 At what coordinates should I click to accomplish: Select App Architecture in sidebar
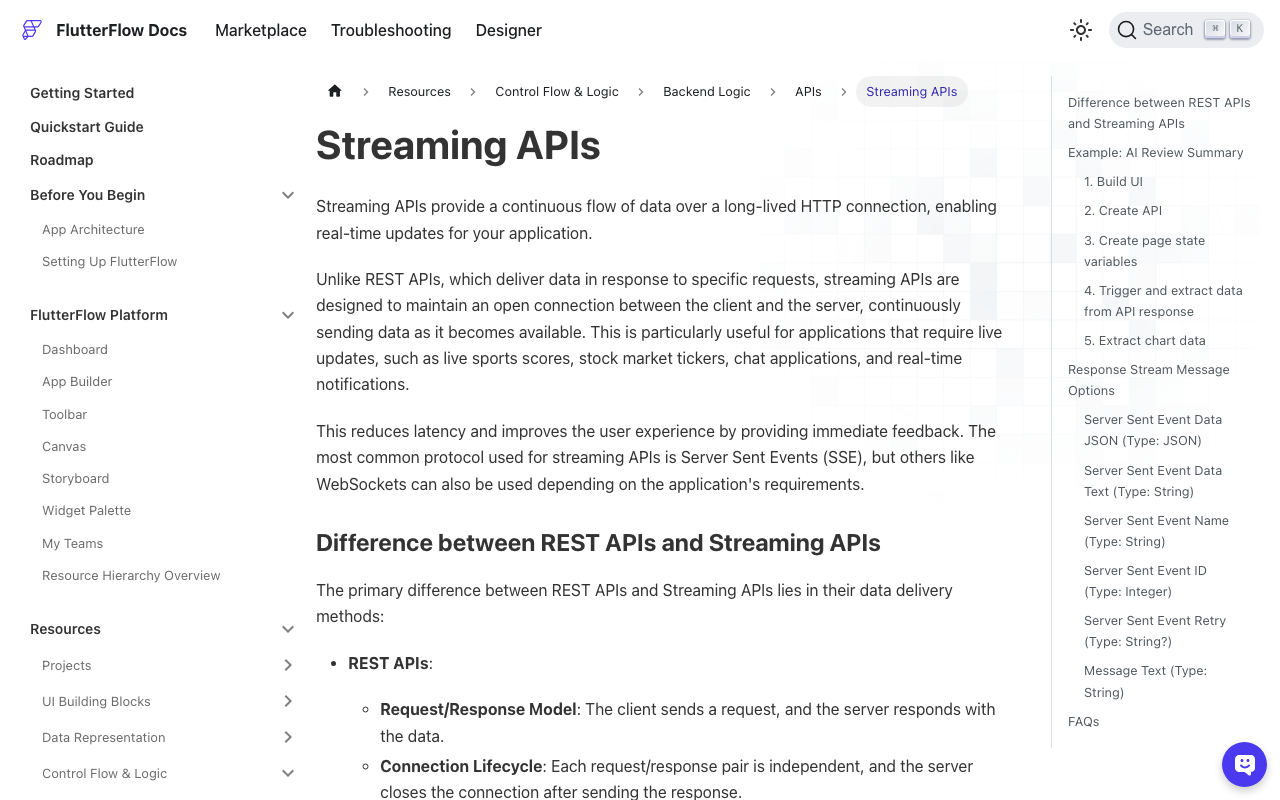point(93,229)
